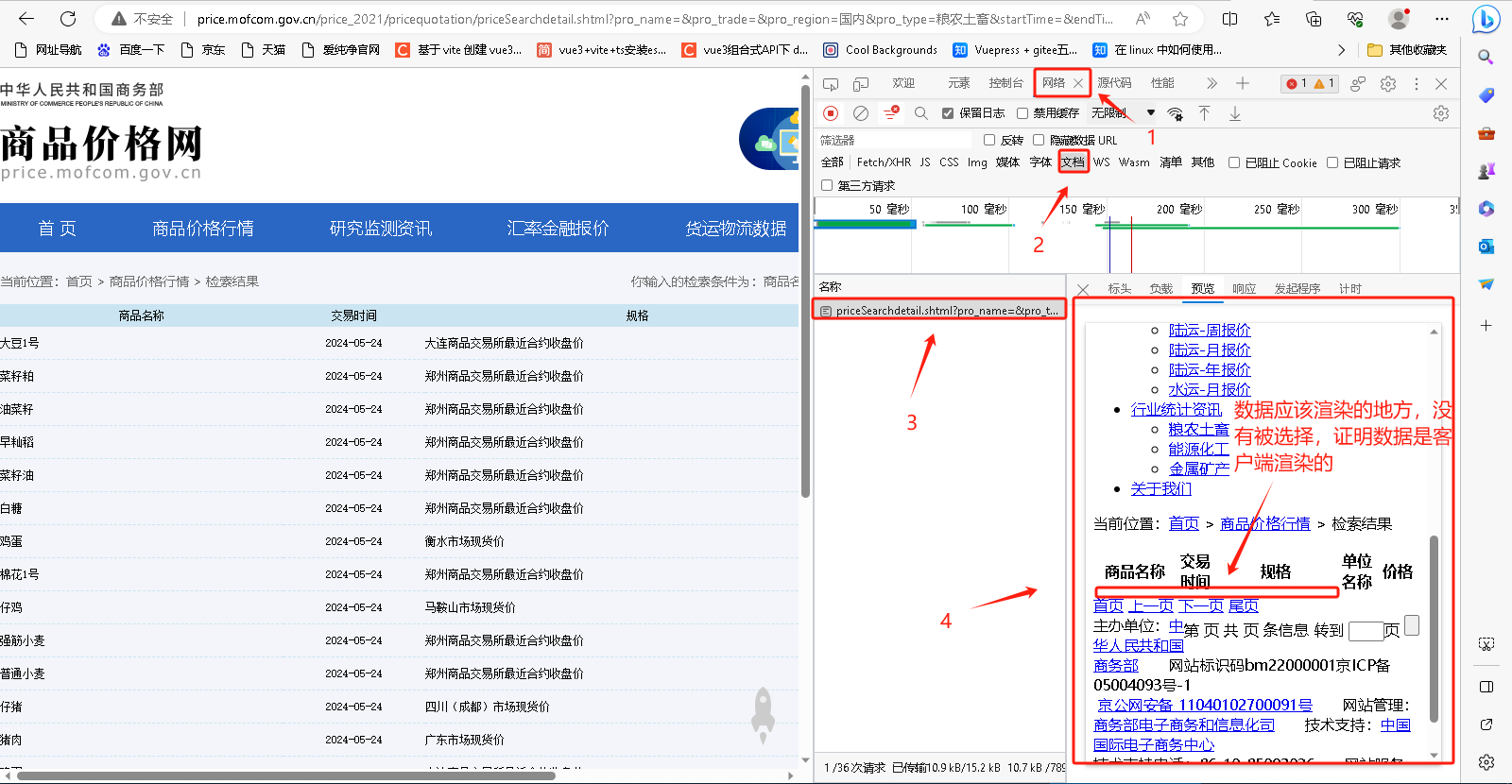Open the browser settings and more menu
1512x784 pixels.
[1441, 19]
